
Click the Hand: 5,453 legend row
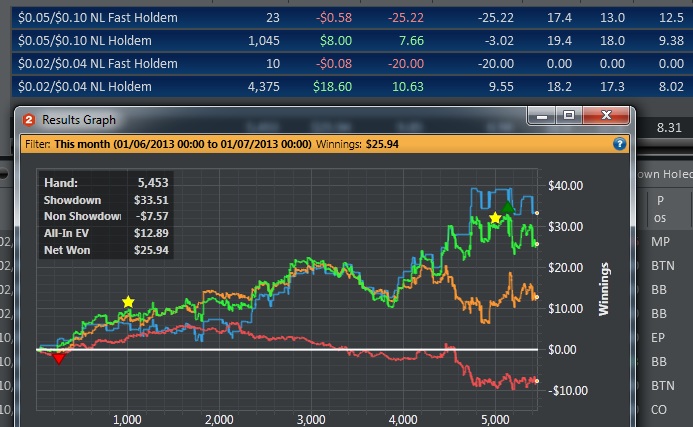[x=106, y=183]
